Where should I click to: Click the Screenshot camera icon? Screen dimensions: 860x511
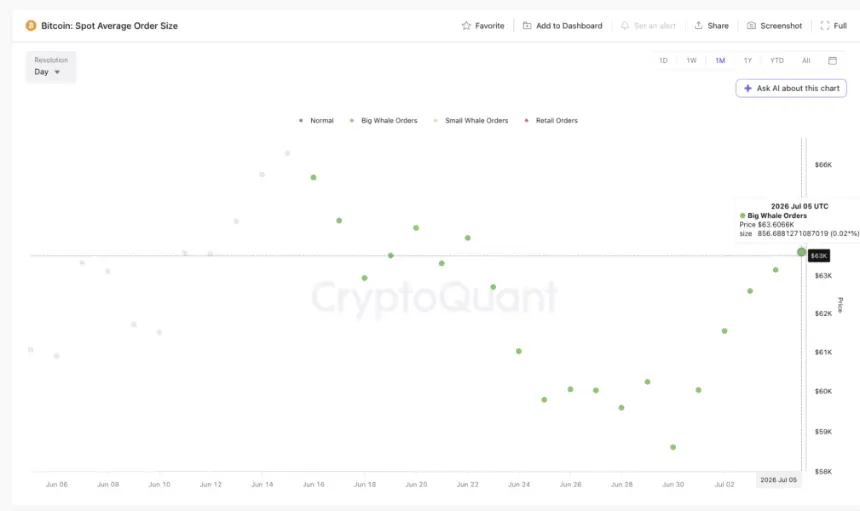pos(751,26)
